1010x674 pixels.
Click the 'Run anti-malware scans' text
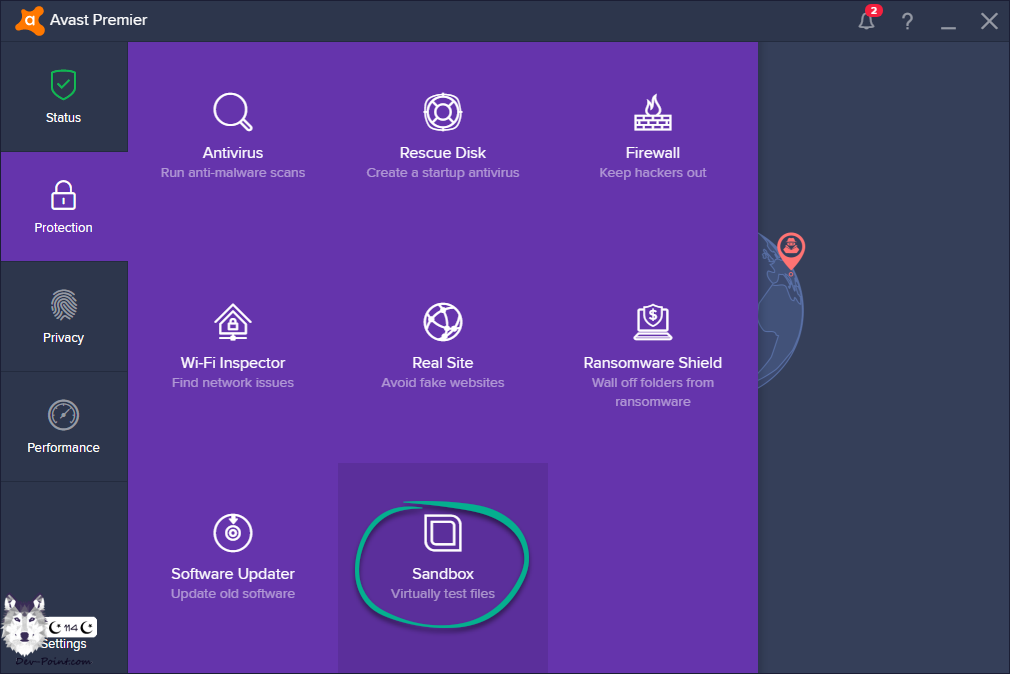(232, 173)
